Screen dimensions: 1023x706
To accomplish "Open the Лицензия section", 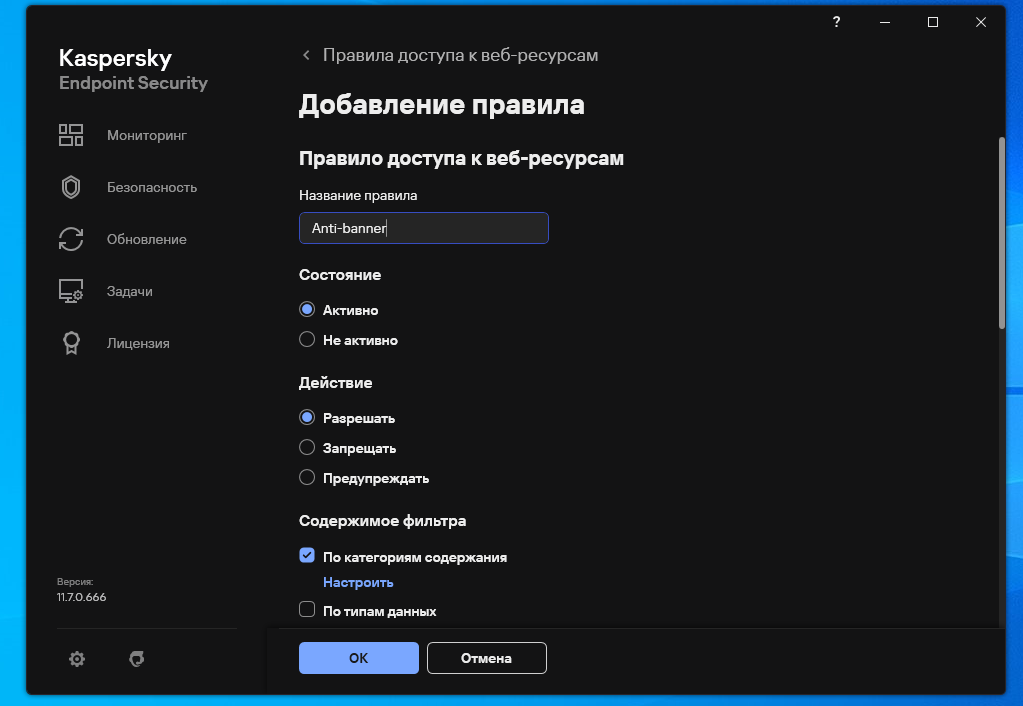I will (138, 343).
